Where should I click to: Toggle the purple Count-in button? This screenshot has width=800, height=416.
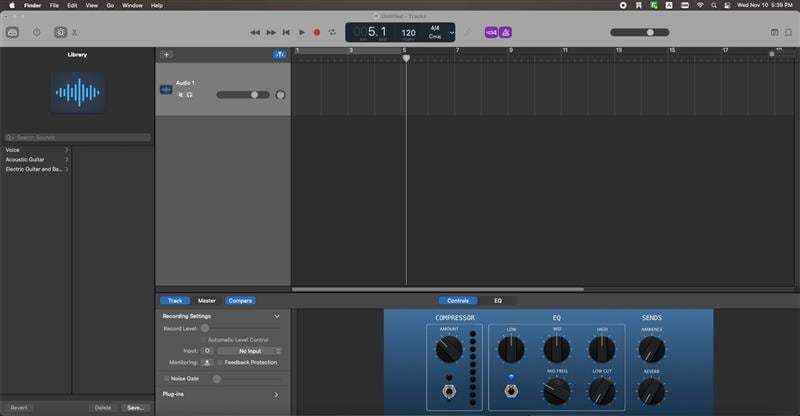(491, 32)
